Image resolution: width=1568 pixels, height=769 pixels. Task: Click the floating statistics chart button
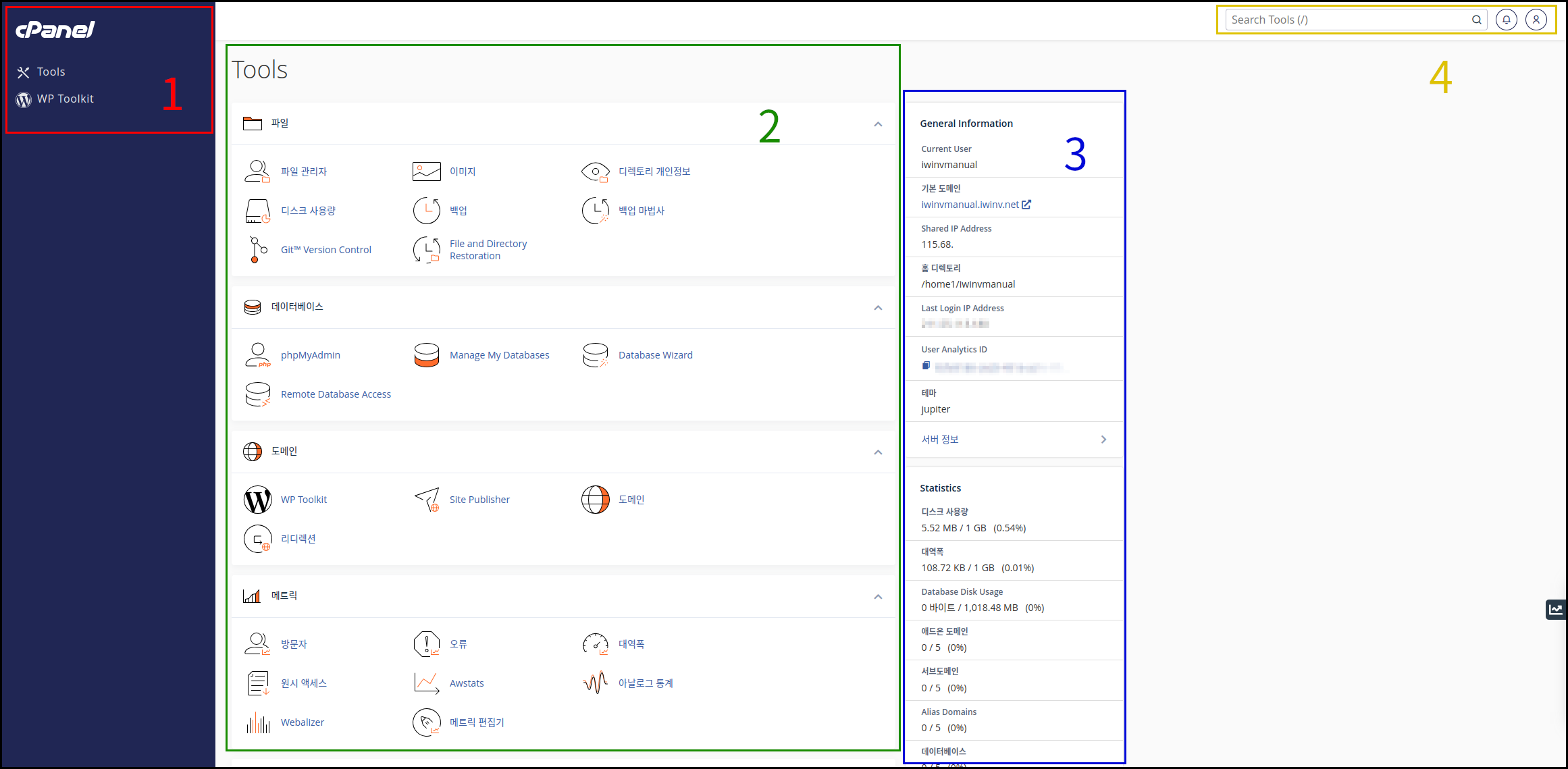pyautogui.click(x=1556, y=609)
